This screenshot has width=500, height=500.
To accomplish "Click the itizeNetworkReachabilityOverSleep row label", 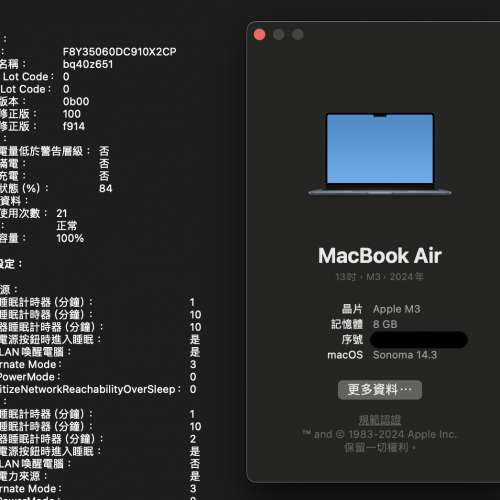I will click(x=90, y=389).
